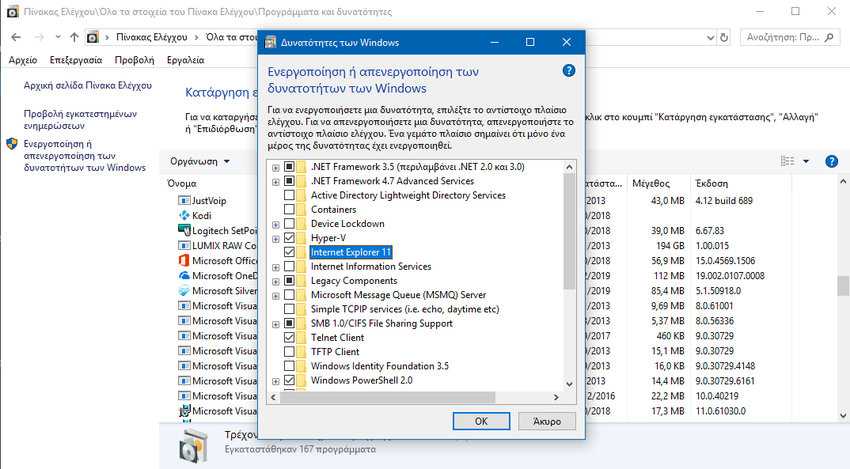The image size is (850, 469).
Task: Open address bar history dropdown
Action: click(x=710, y=37)
